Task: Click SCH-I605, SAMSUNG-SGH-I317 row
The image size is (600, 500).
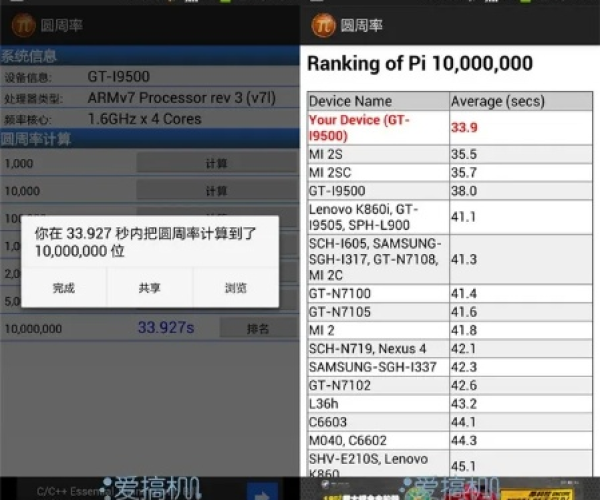Action: pos(450,259)
